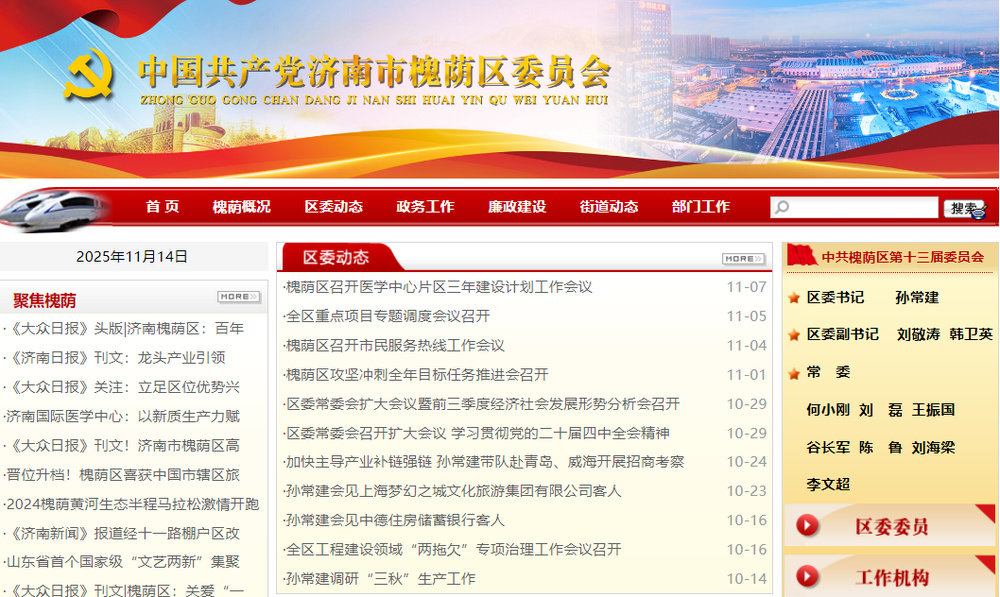This screenshot has height=597, width=1000.
Task: Click the star icon next to 常委
Action: 794,373
